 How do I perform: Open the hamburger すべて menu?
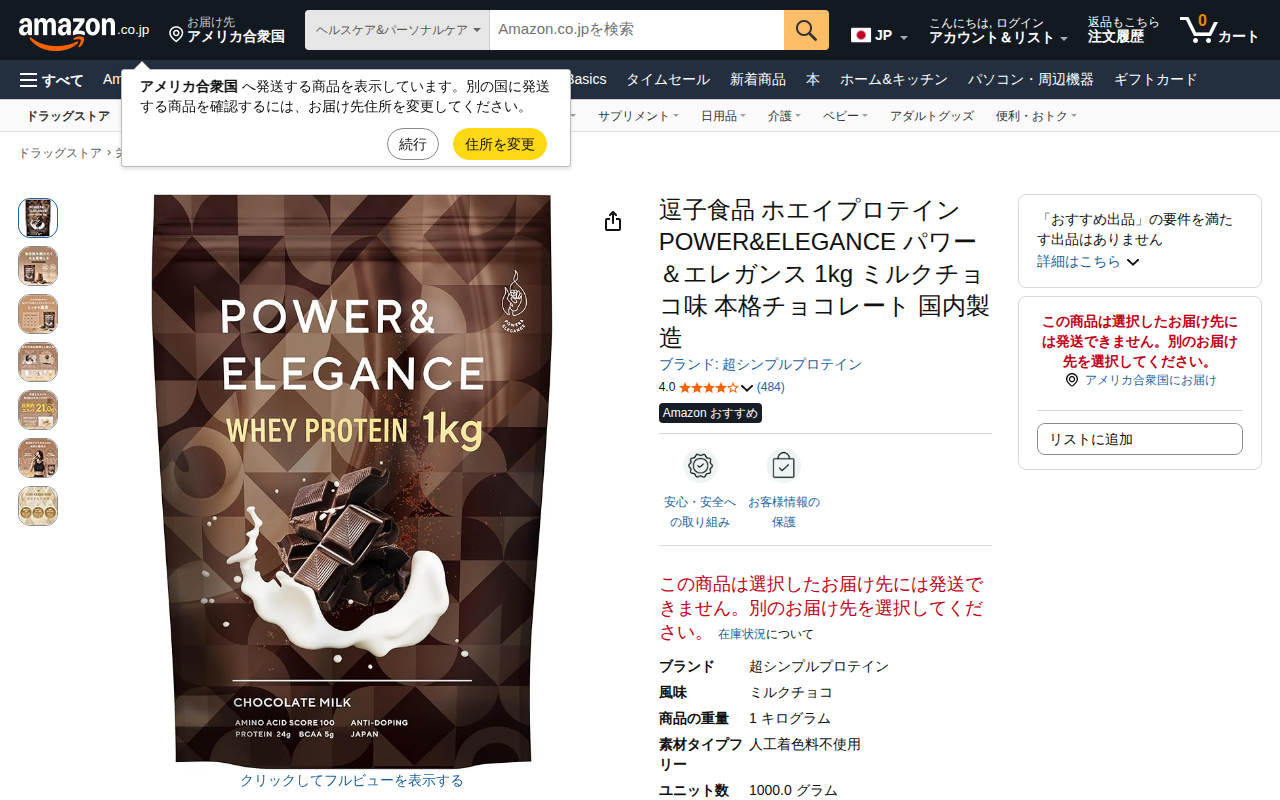(51, 80)
